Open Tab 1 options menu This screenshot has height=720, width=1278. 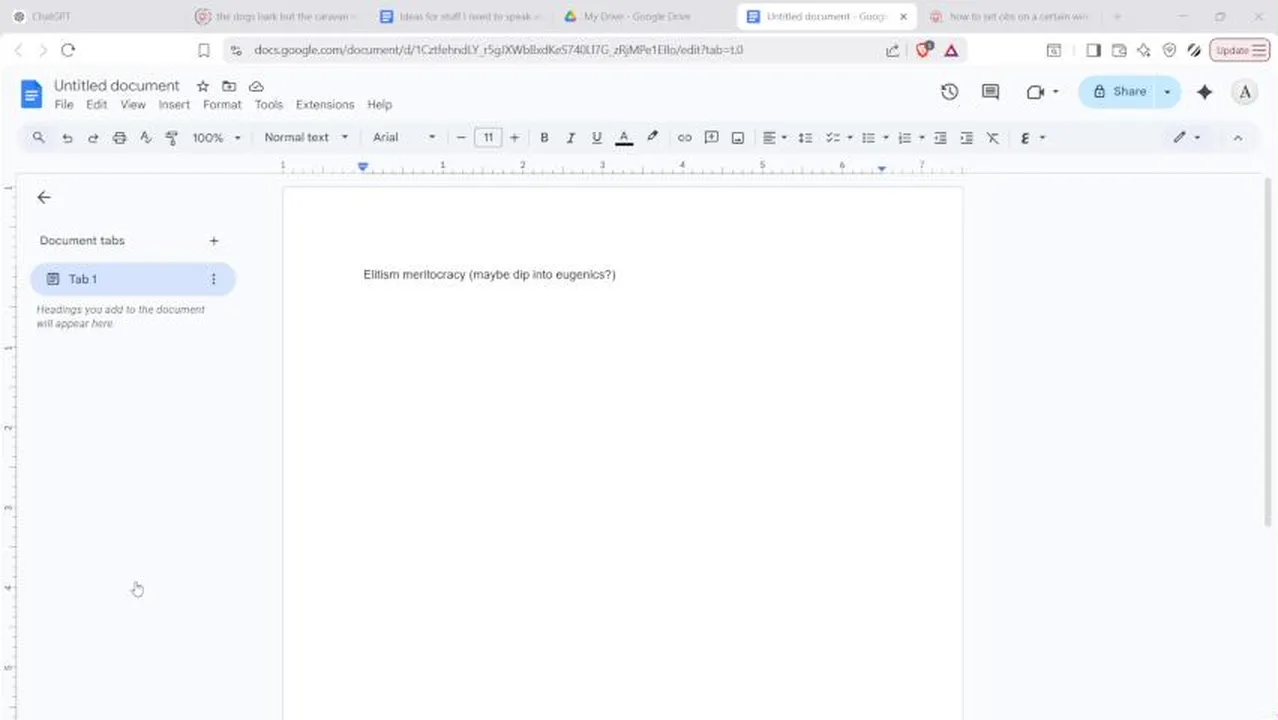click(213, 279)
